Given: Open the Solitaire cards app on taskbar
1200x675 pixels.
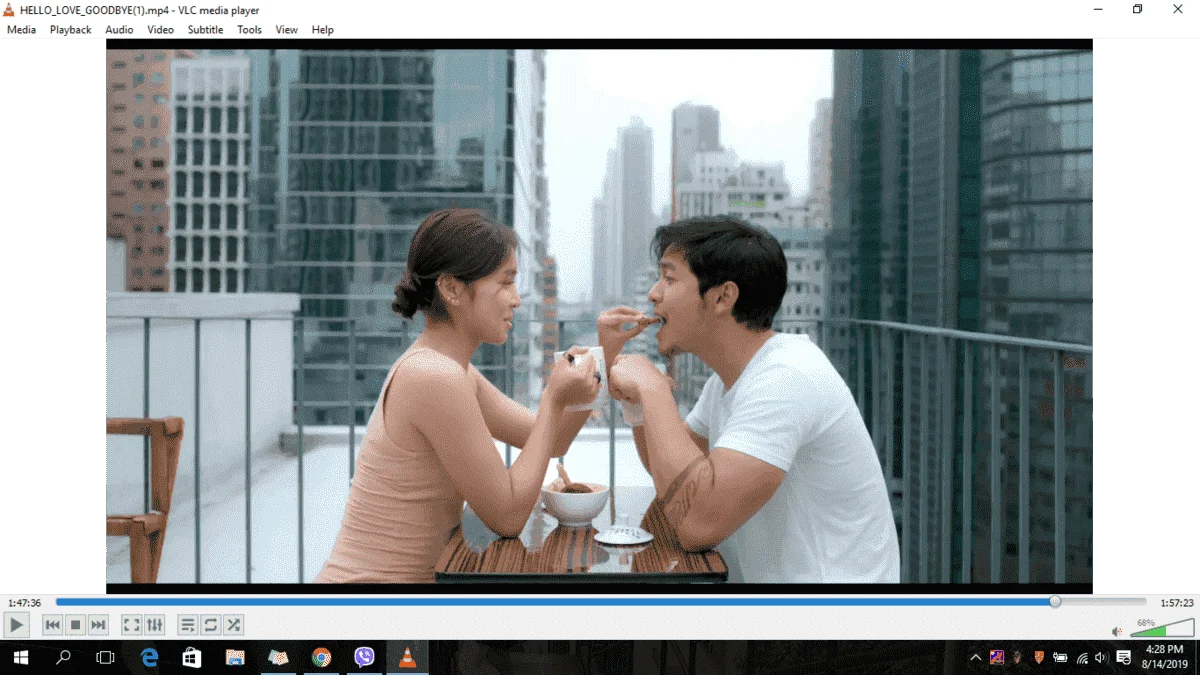Looking at the screenshot, I should pos(278,658).
